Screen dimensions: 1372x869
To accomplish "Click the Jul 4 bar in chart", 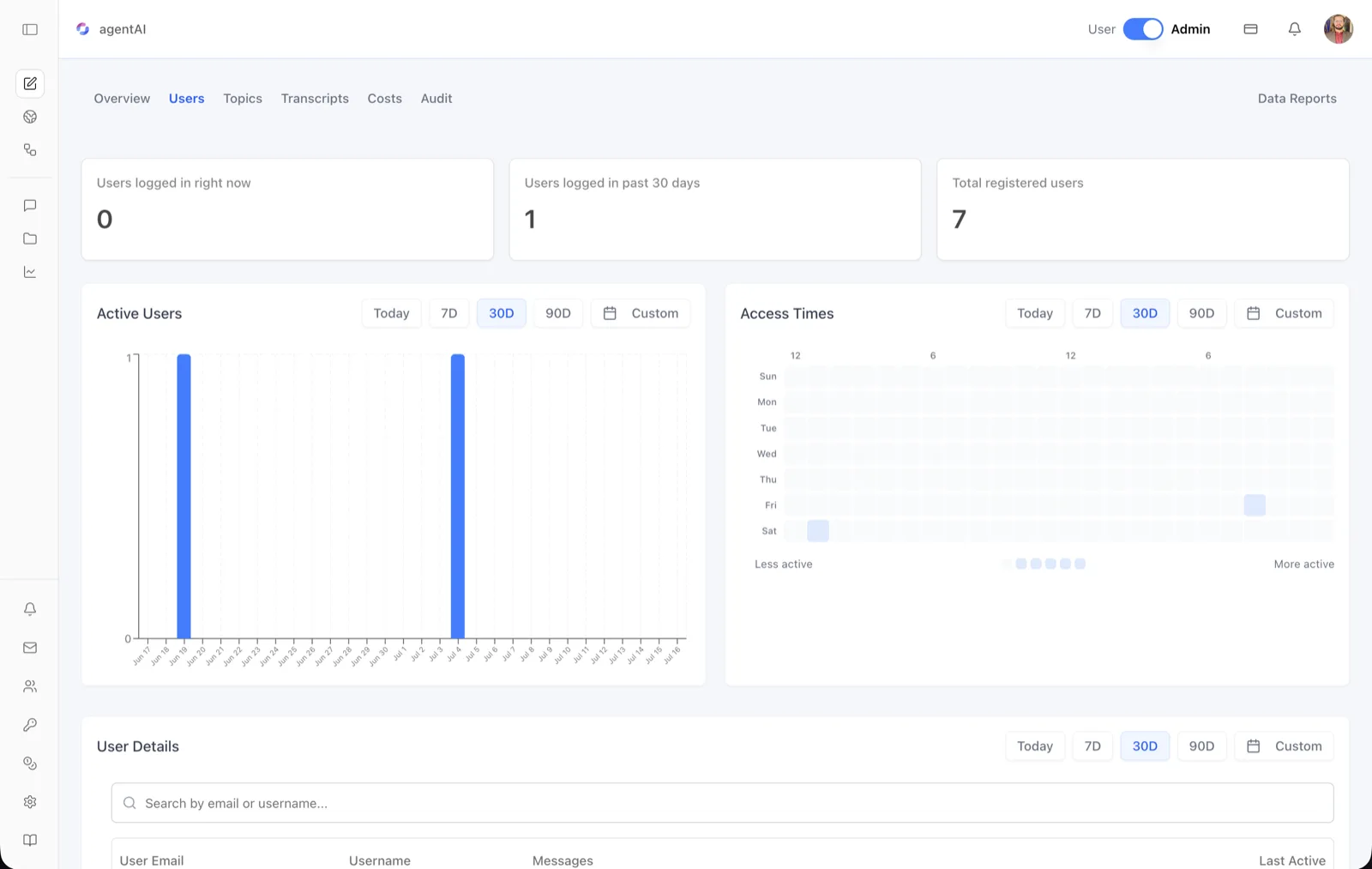I will pos(458,496).
